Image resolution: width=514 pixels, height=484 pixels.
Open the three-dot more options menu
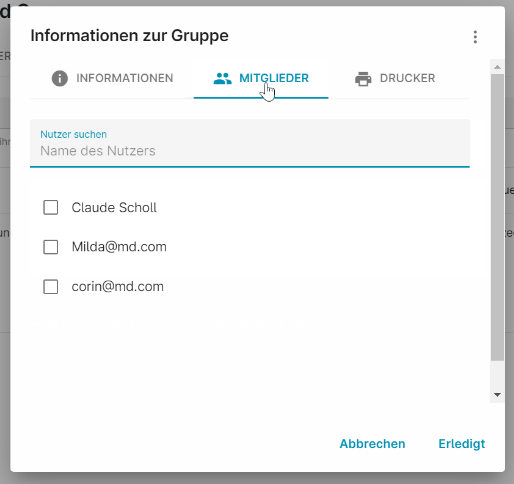tap(475, 37)
